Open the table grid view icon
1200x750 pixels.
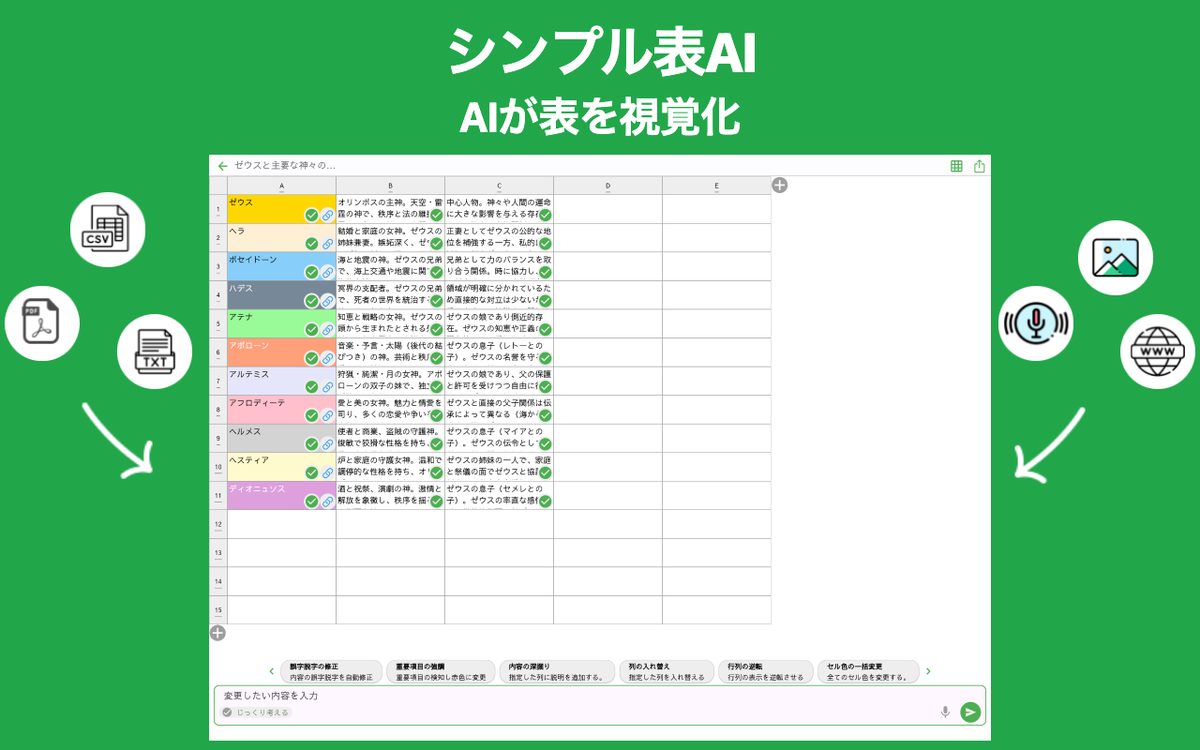point(957,166)
